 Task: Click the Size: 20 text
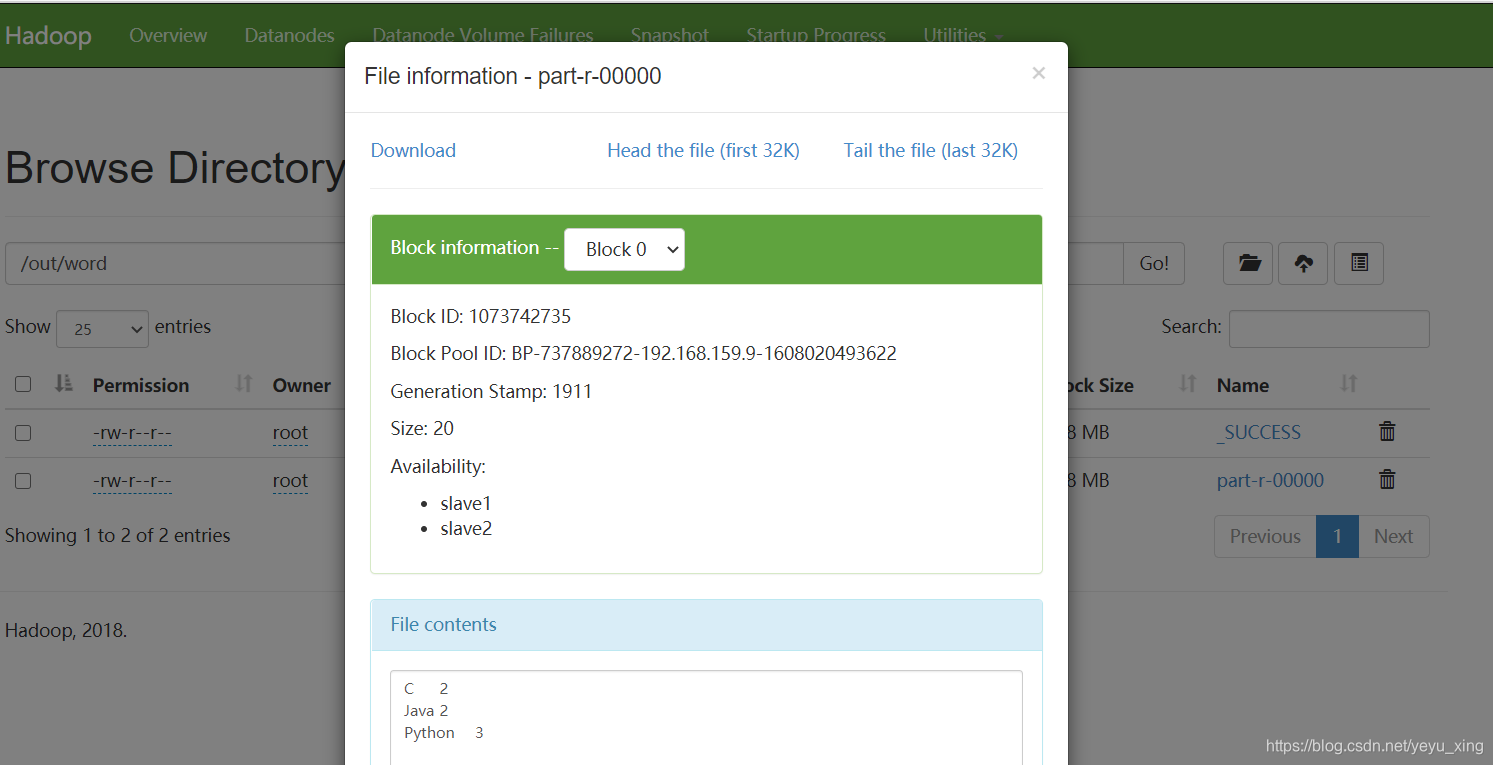422,428
